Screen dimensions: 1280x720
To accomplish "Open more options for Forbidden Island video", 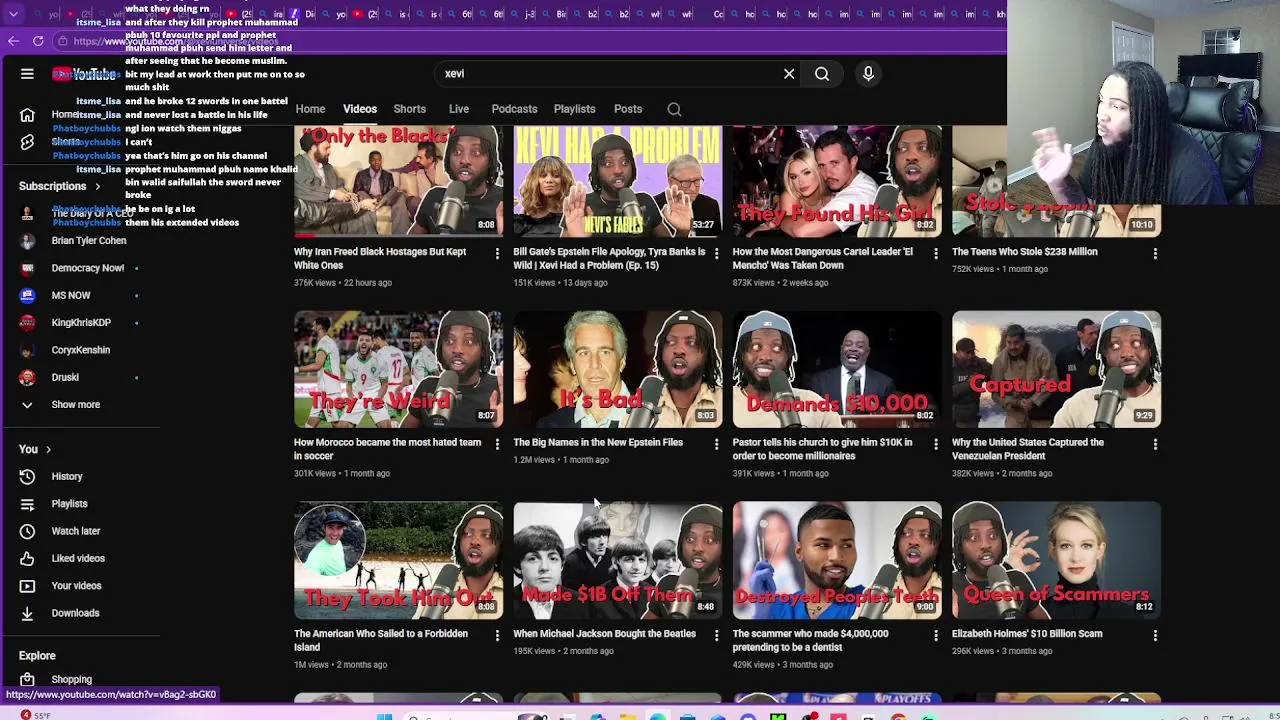I will [x=497, y=635].
